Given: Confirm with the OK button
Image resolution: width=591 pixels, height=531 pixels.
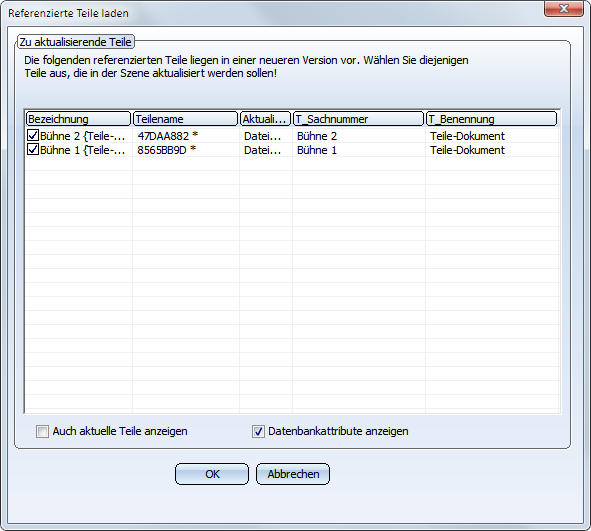Looking at the screenshot, I should [212, 474].
